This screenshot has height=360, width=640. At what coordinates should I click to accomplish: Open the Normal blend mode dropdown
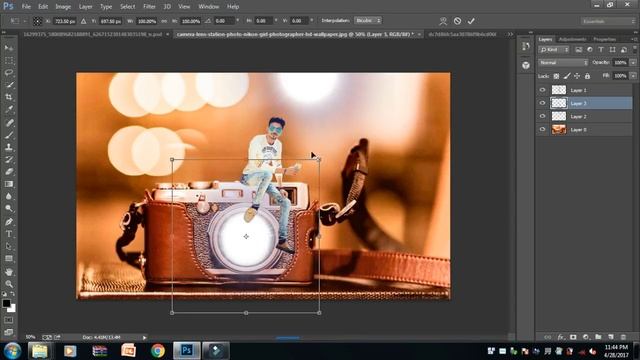pyautogui.click(x=563, y=63)
